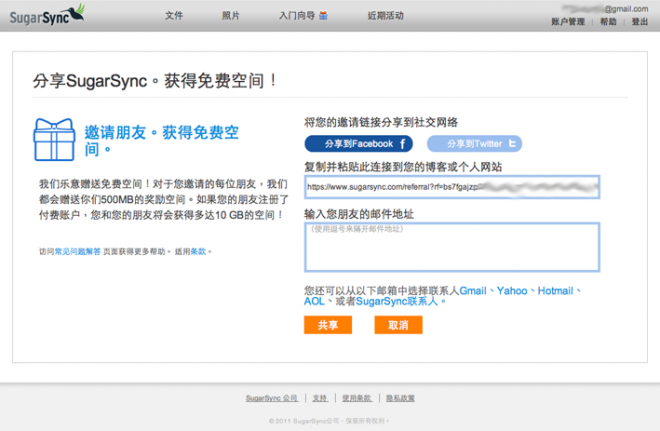Click the 帮助 help link
Viewport: 660px width, 431px height.
coord(608,21)
